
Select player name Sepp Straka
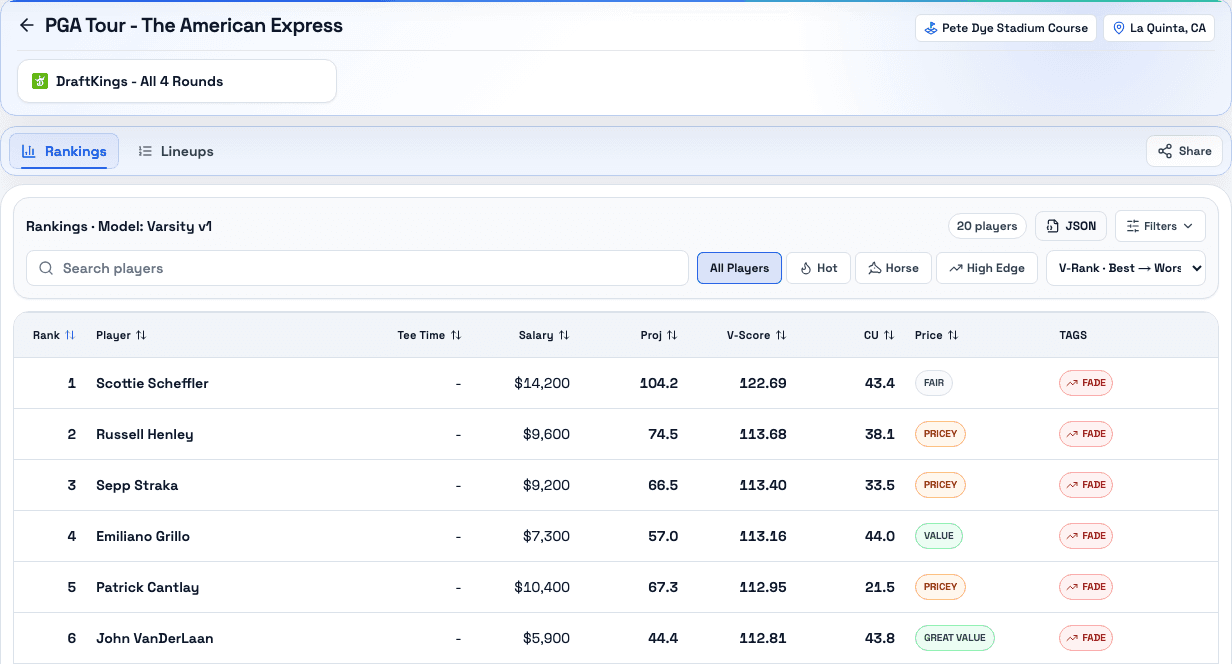coord(137,485)
